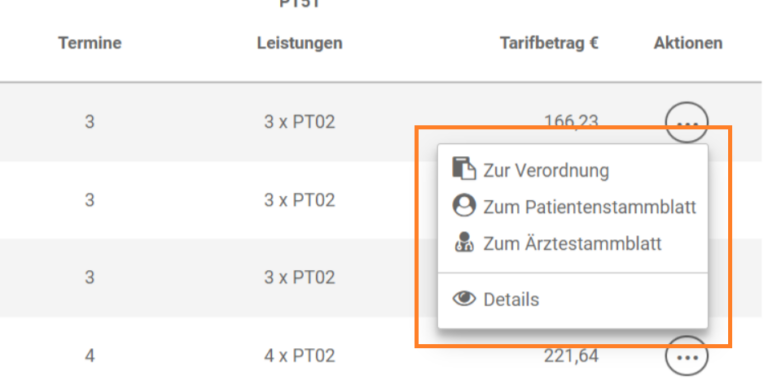Click the doctor icon beside Zum Ärztestammblatt
The width and height of the screenshot is (768, 384).
(464, 242)
